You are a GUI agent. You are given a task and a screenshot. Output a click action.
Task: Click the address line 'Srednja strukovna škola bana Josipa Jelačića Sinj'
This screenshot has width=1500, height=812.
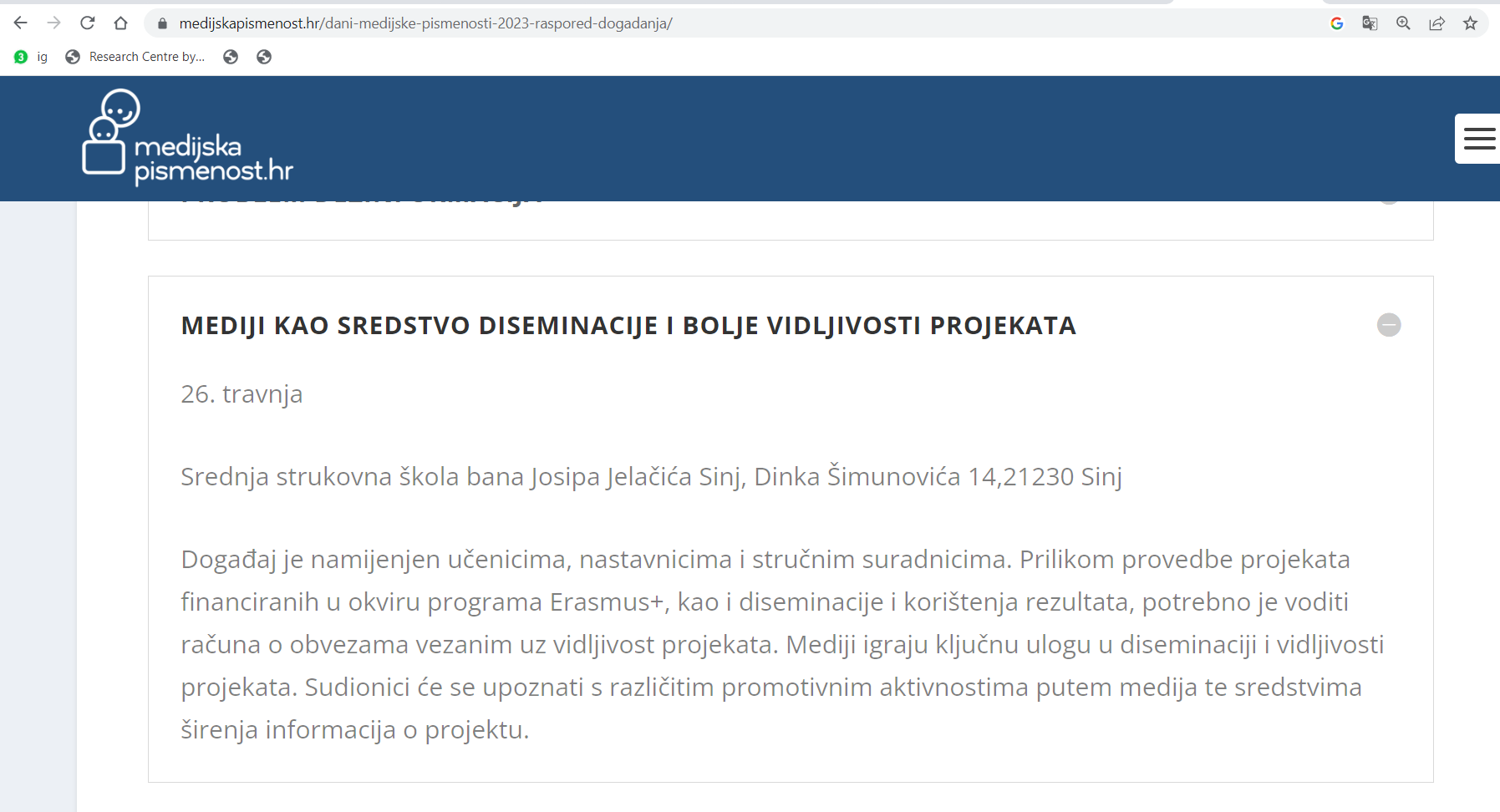(x=652, y=477)
